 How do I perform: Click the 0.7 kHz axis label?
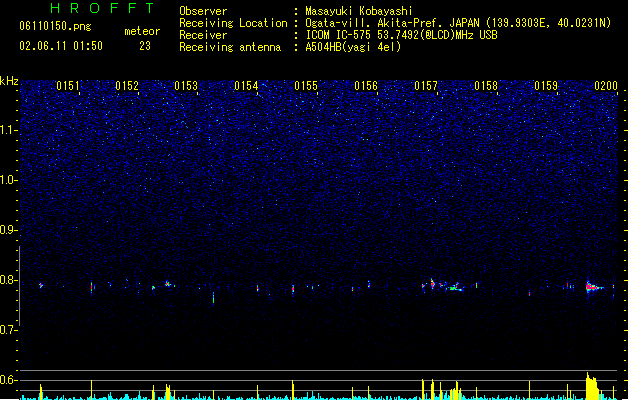coord(8,330)
